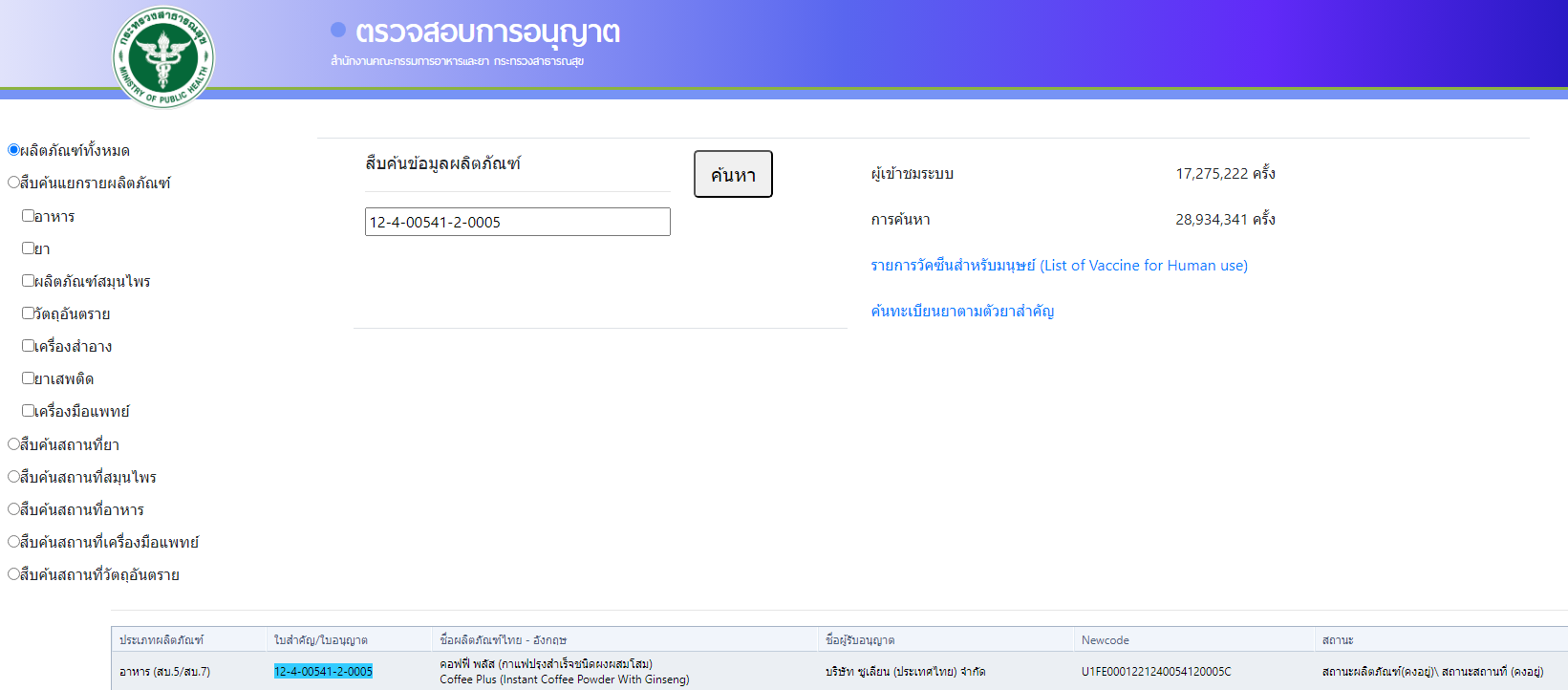This screenshot has height=690, width=1568.
Task: Enable the เครื่องมือแพทย์ checkbox
Action: [28, 411]
